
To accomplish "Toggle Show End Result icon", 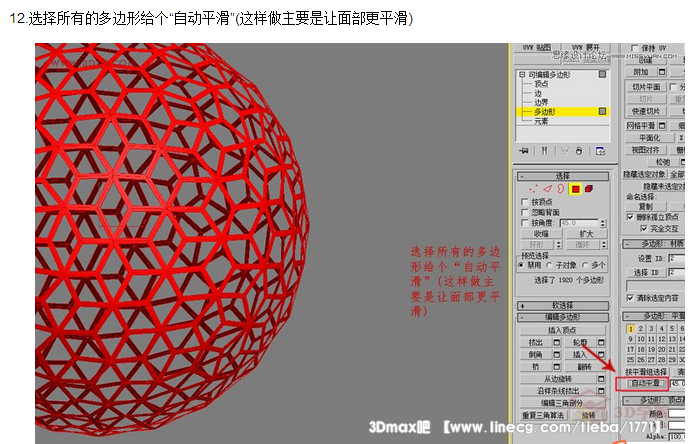I will 544,151.
